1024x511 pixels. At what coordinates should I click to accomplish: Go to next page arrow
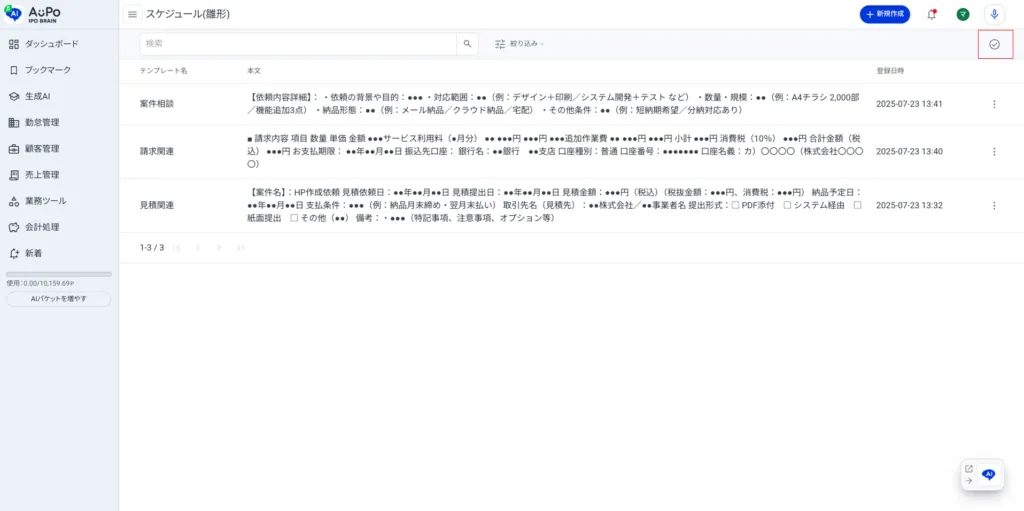click(219, 248)
